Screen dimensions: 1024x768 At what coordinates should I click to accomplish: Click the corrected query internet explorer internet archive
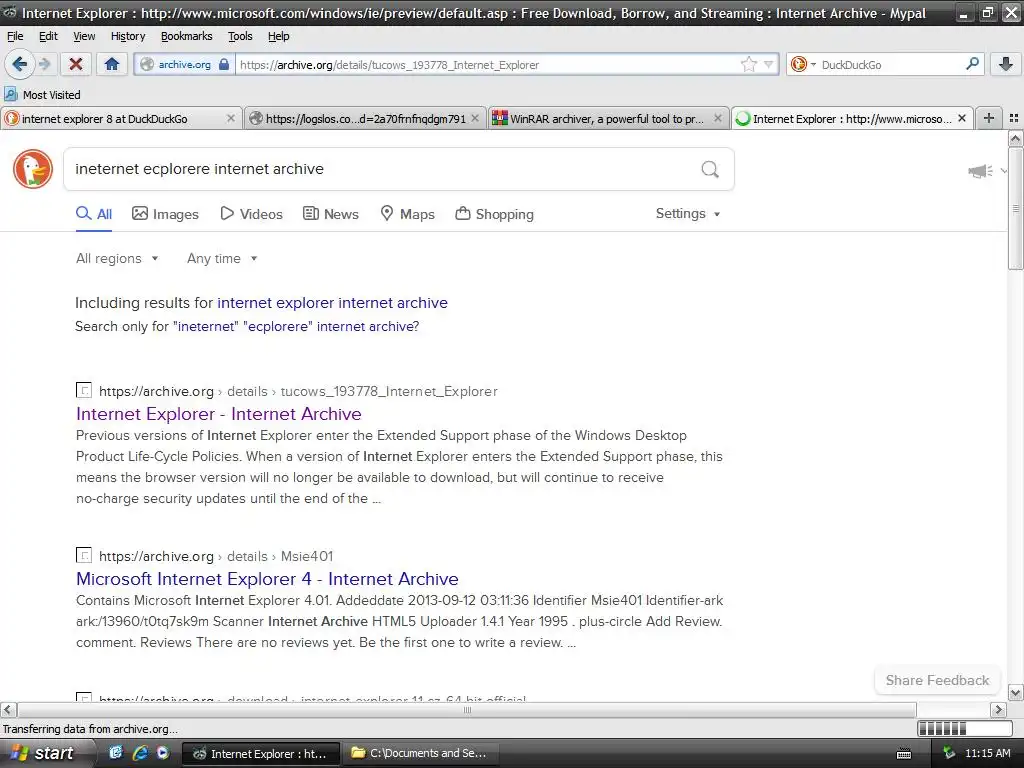[x=332, y=303]
